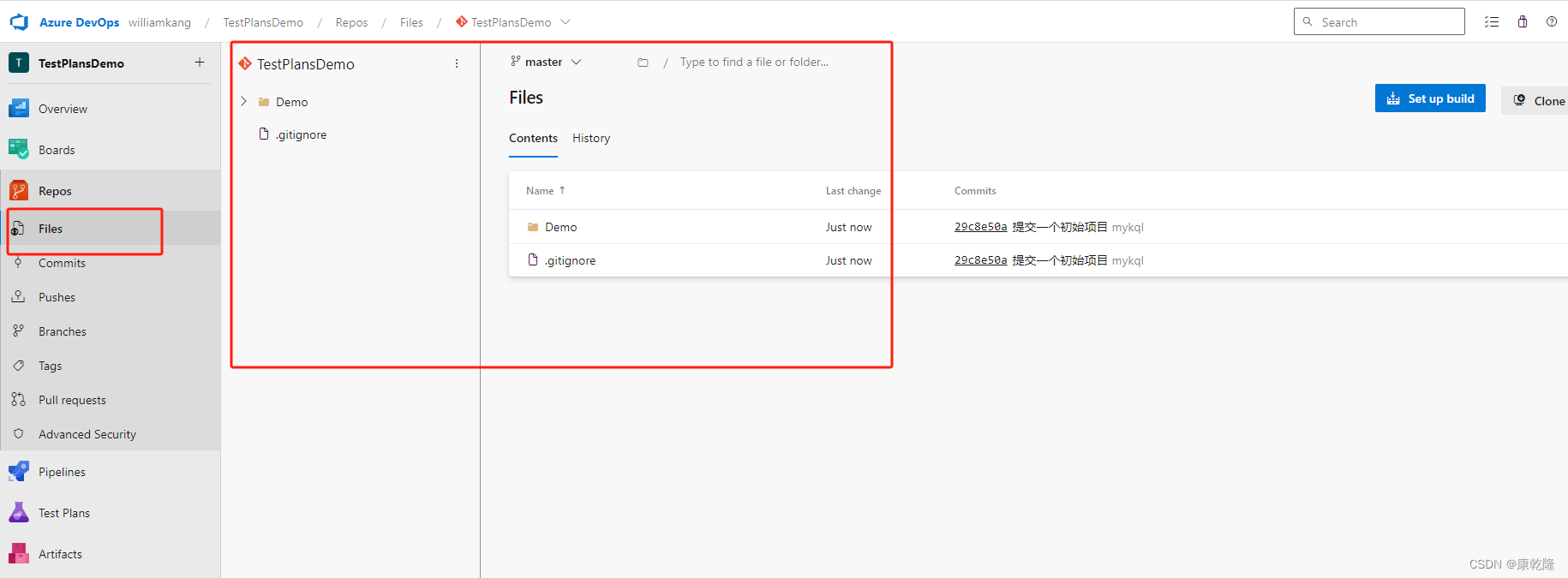This screenshot has width=1568, height=578.
Task: Click the Repos breadcrumb link
Action: tap(351, 22)
